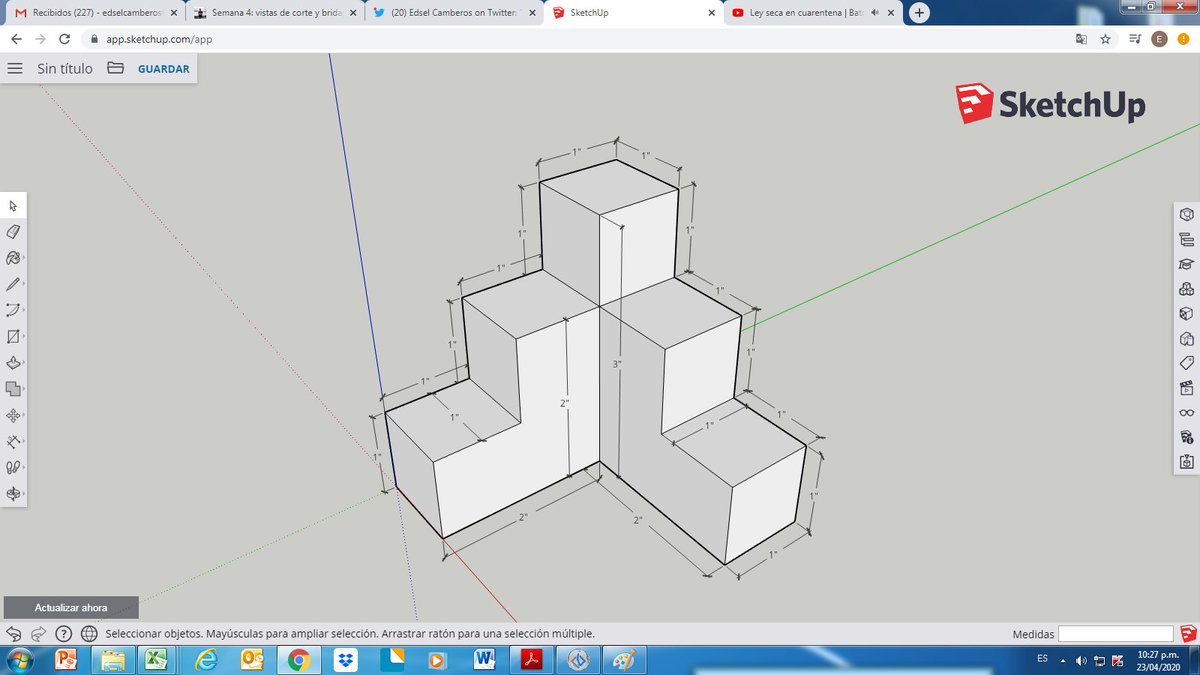The image size is (1200, 675).
Task: Open the translate page icon
Action: (x=1080, y=39)
